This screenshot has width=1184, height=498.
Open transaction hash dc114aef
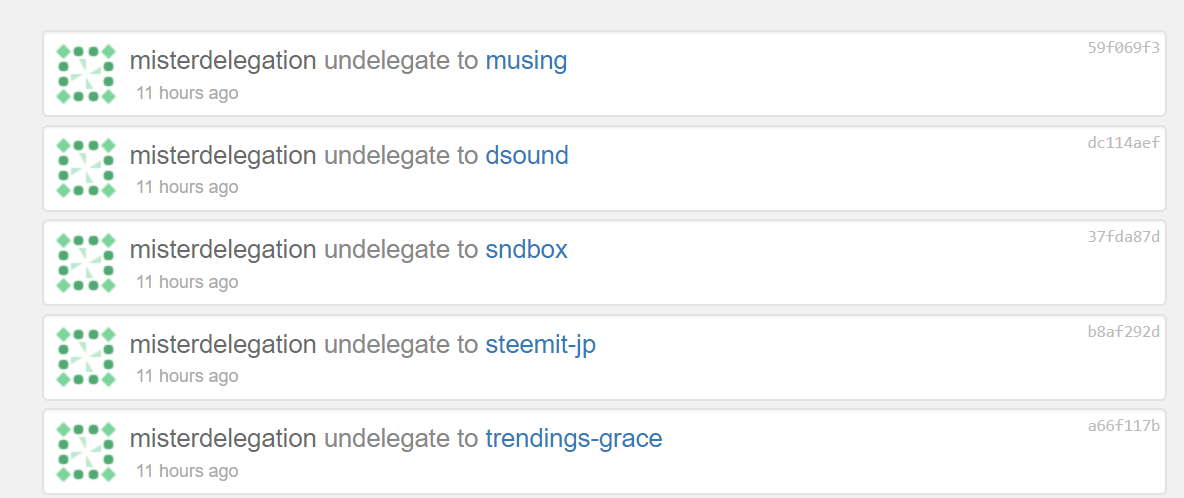[1123, 142]
